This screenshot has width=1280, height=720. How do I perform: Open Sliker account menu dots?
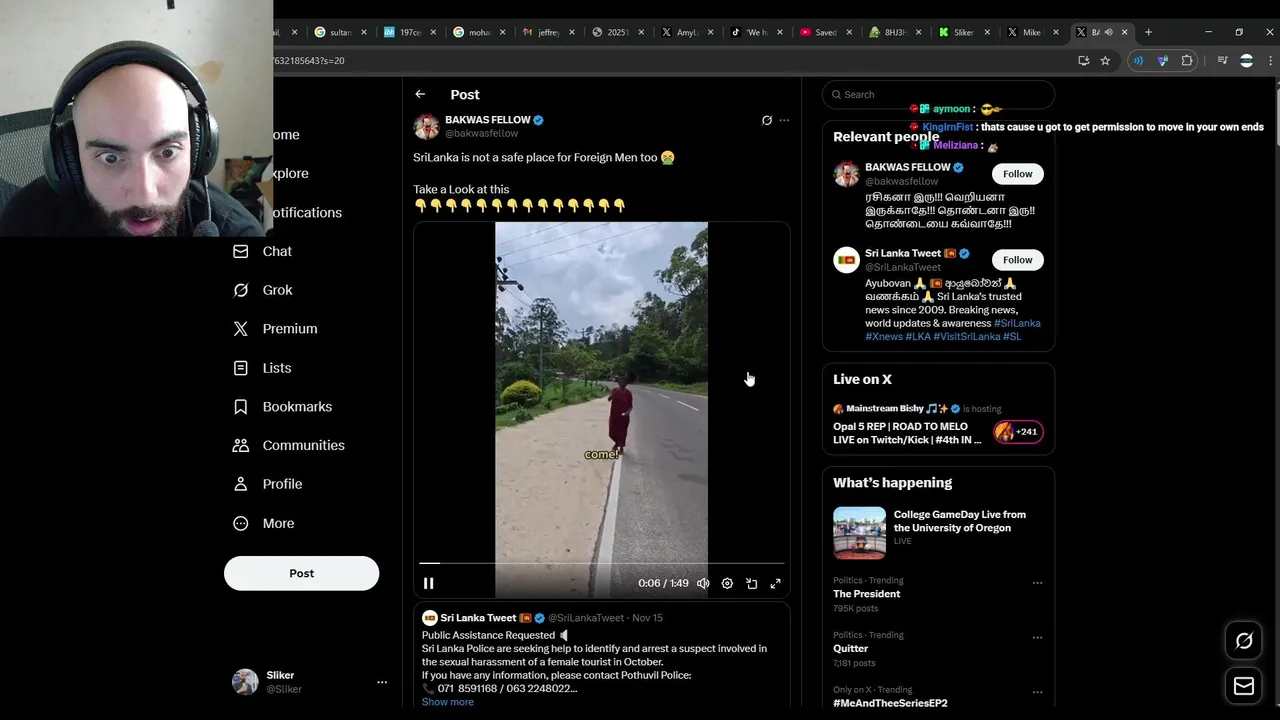coord(382,682)
